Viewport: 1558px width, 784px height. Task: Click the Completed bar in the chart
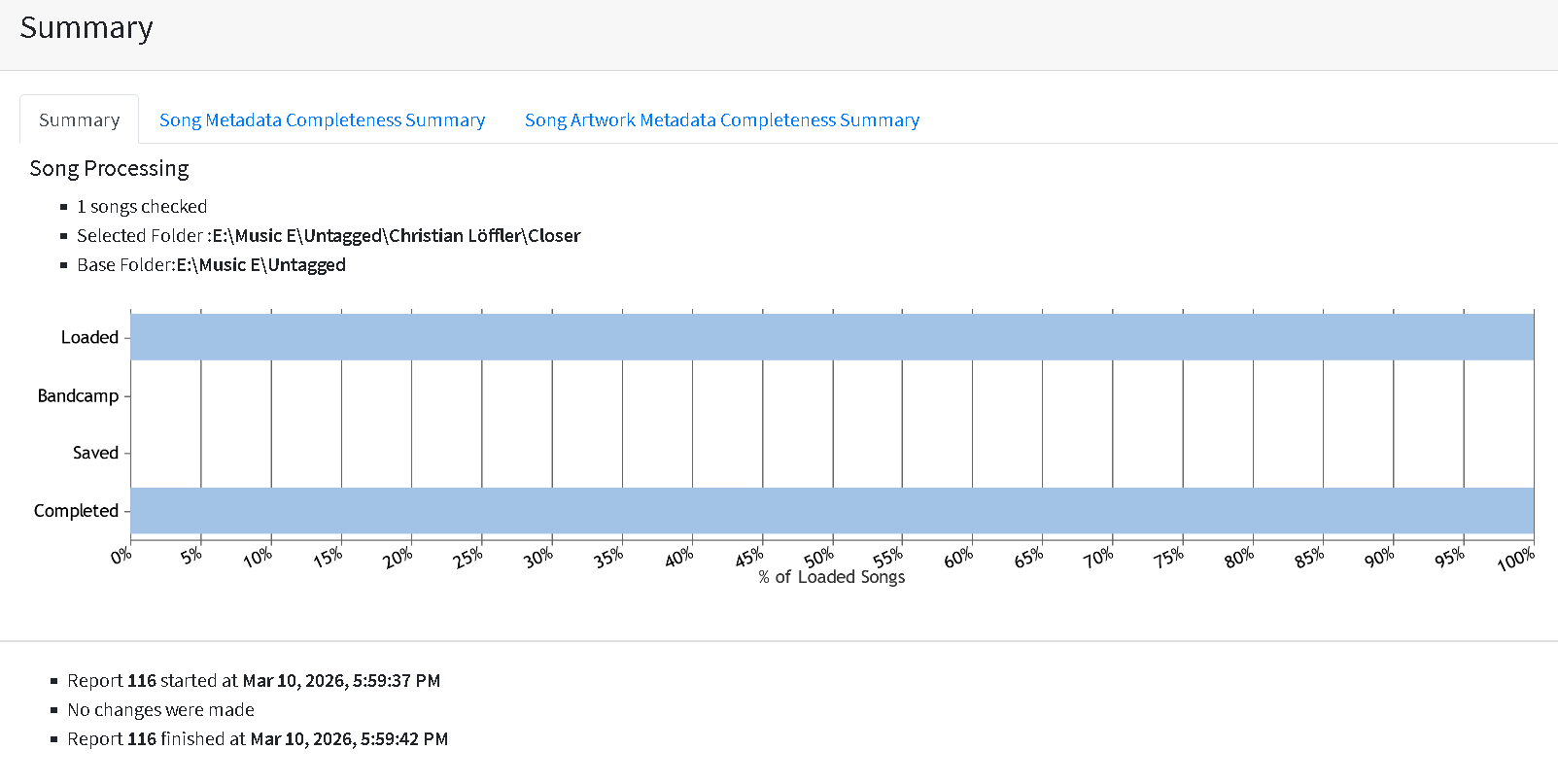pyautogui.click(x=832, y=511)
